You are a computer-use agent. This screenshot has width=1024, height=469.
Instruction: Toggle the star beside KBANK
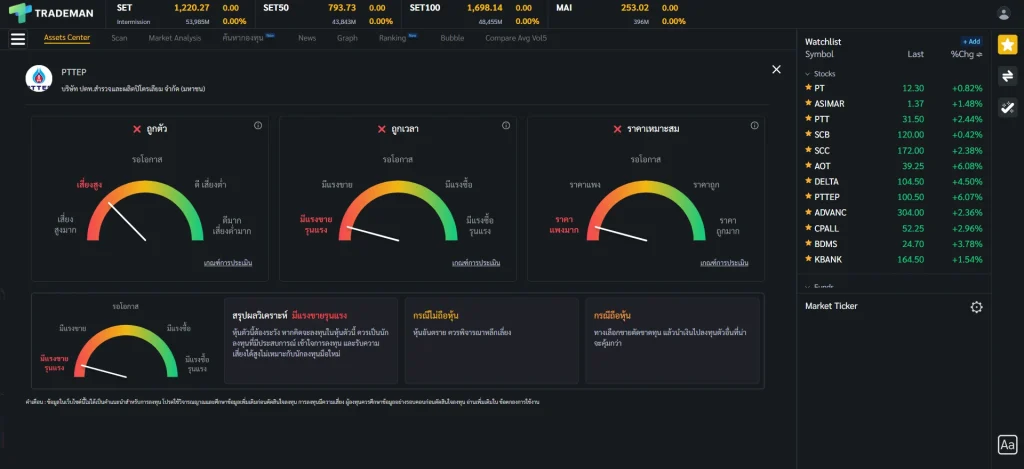808,260
